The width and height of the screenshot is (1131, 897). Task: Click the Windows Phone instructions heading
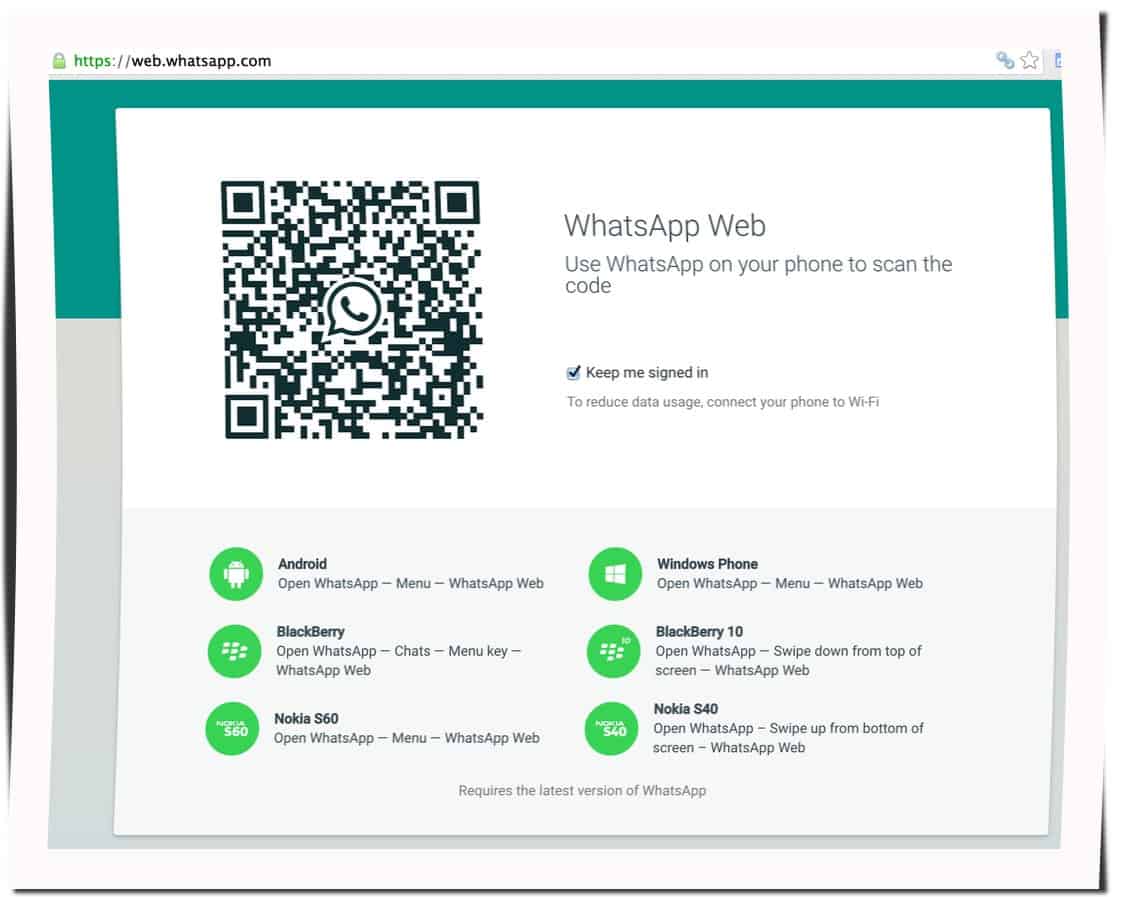tap(707, 564)
